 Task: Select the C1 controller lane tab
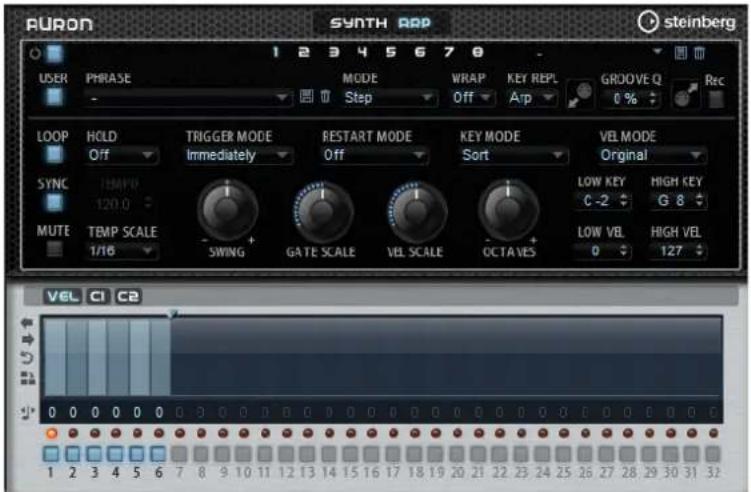(98, 296)
